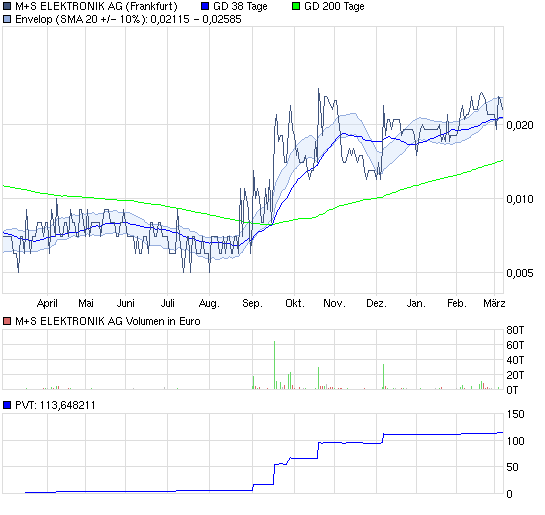The image size is (545, 515).
Task: Click the 80T volume axis label
Action: coord(515,330)
